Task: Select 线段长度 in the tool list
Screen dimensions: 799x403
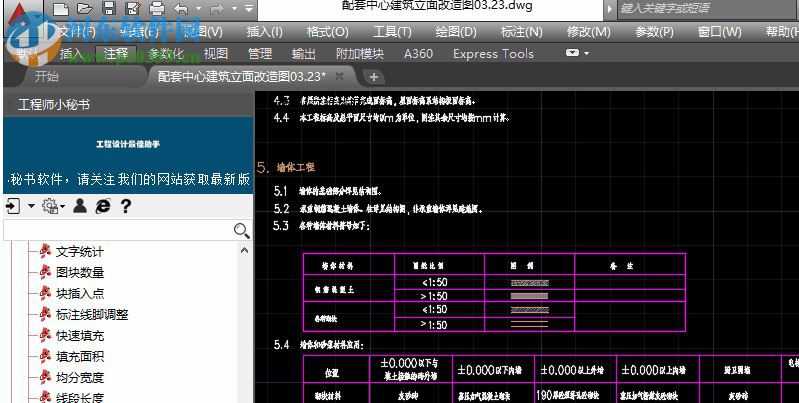Action: (79, 397)
